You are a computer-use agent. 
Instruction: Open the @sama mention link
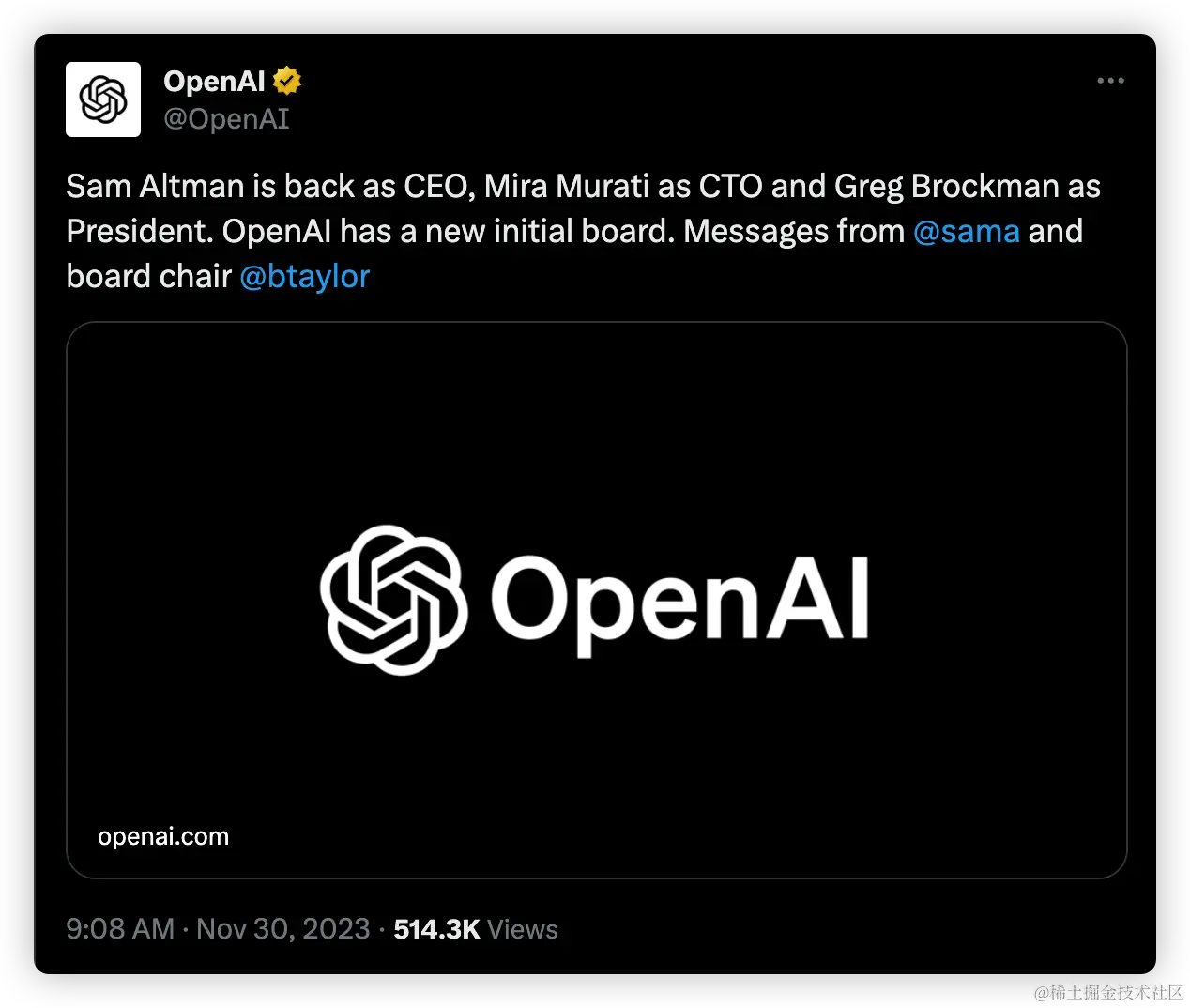pyautogui.click(x=967, y=231)
